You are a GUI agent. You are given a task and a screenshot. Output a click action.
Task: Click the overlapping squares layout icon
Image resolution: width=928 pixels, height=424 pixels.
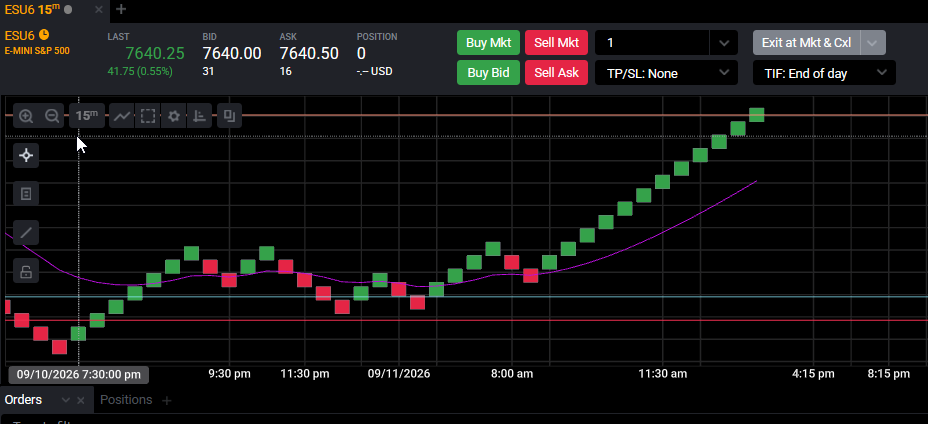coord(229,116)
